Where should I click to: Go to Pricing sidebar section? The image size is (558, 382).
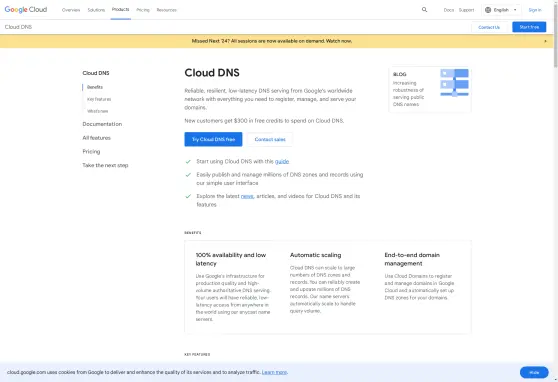[x=91, y=152]
